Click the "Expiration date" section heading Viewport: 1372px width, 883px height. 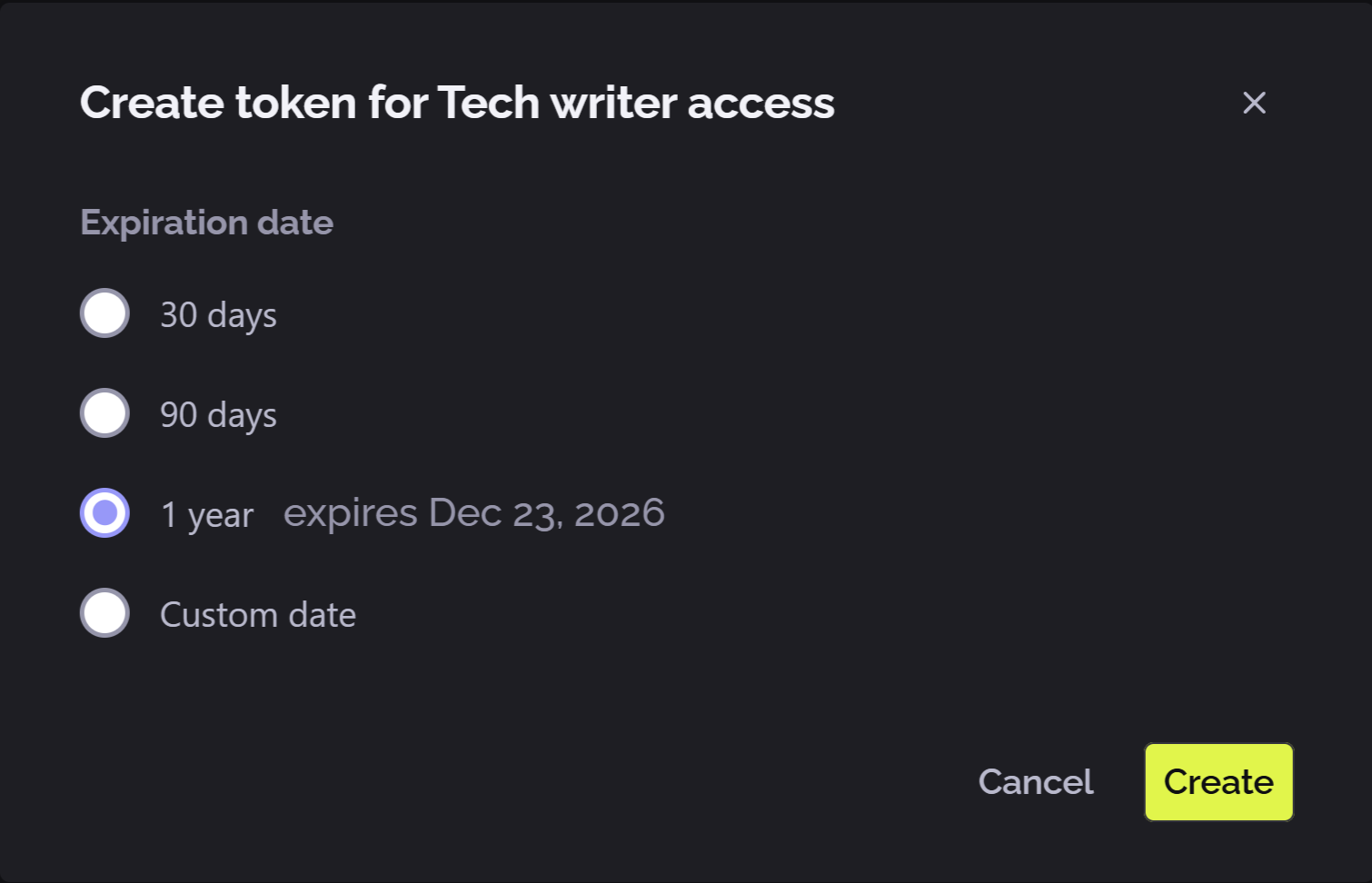(206, 223)
